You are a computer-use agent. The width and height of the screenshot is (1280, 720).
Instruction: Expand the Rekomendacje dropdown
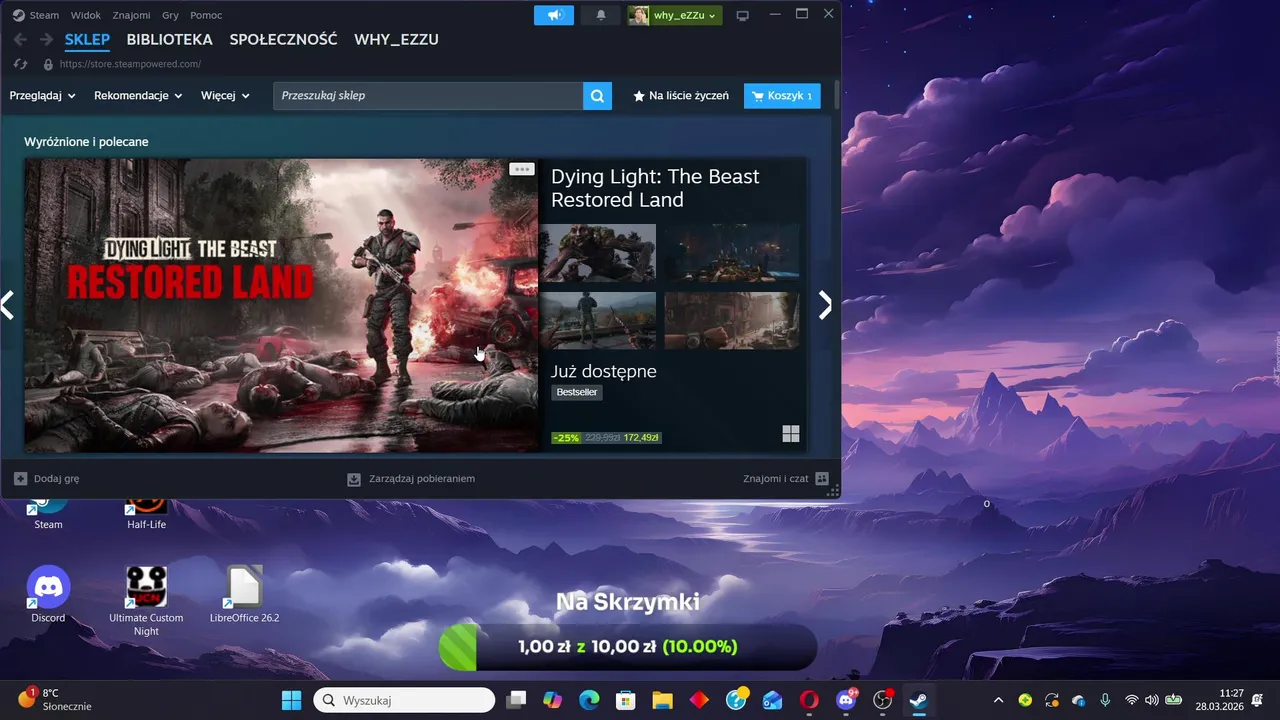[138, 96]
